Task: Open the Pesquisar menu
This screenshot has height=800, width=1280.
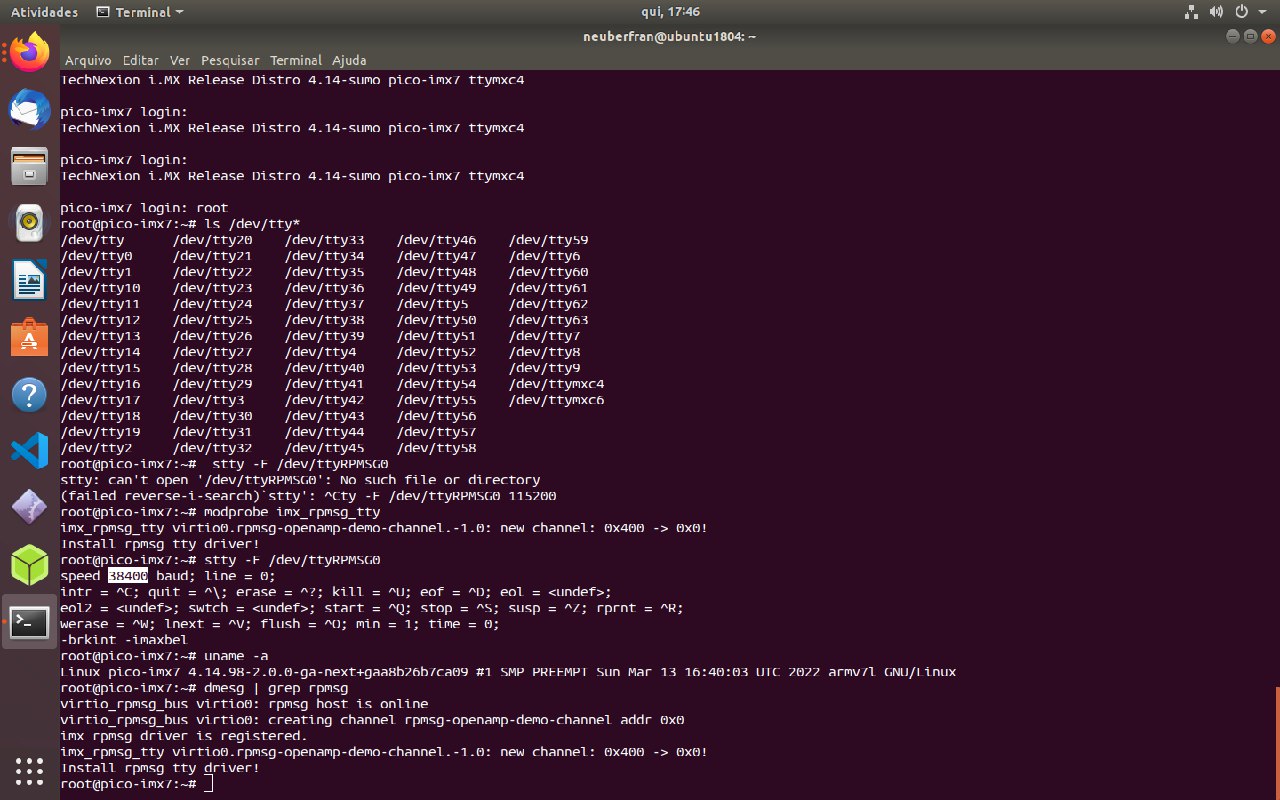Action: pos(230,60)
